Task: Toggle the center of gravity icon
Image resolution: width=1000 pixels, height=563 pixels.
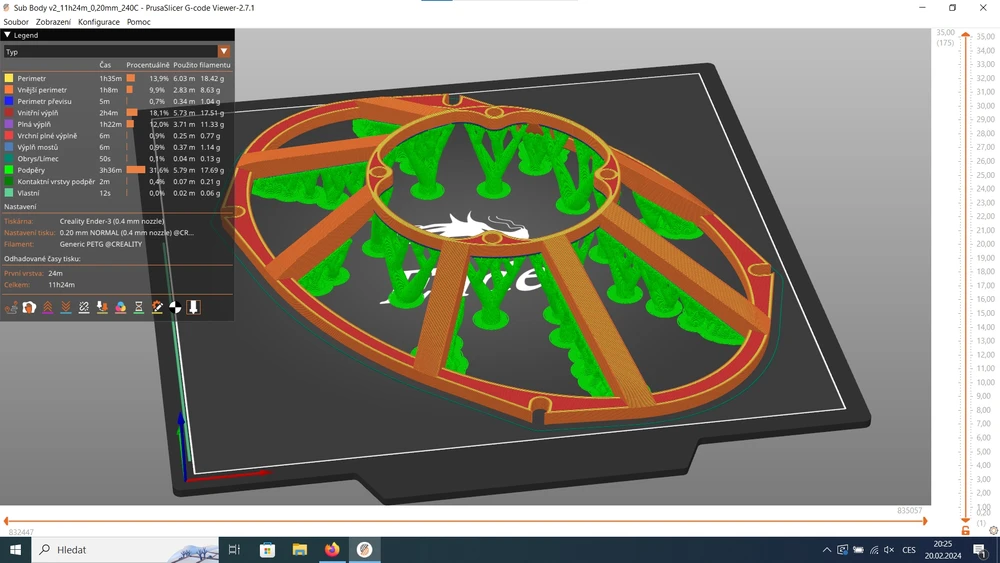Action: pyautogui.click(x=175, y=307)
